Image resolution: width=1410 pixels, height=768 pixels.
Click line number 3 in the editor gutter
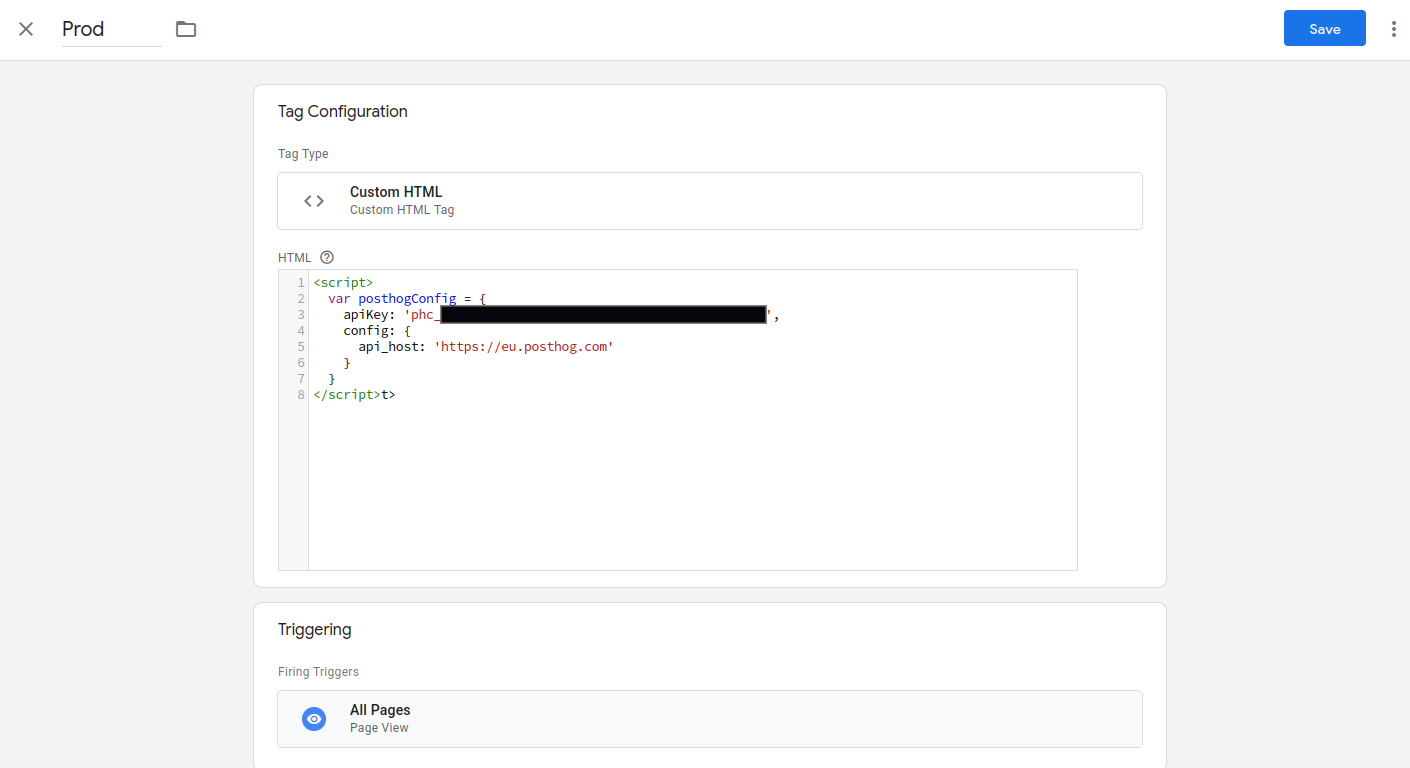pos(301,314)
